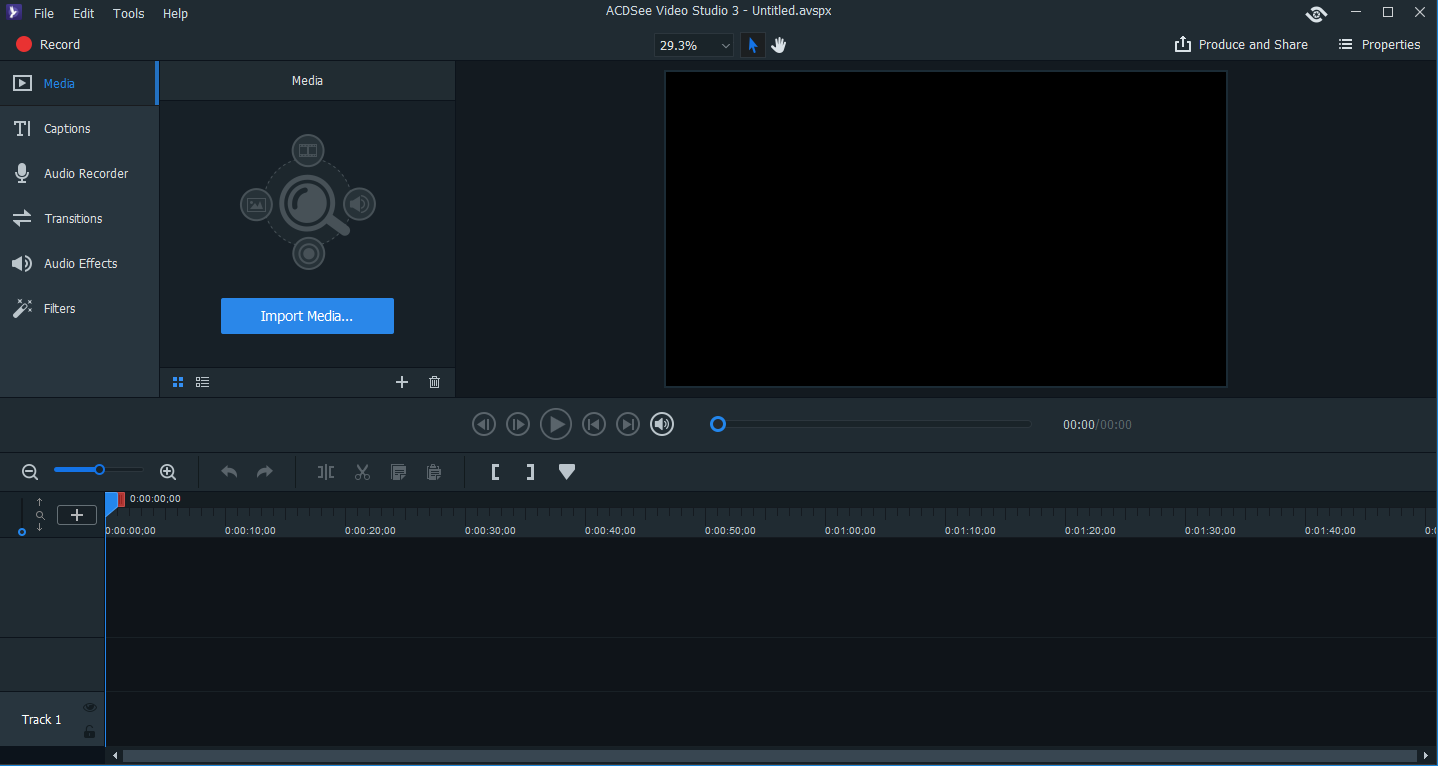Paste the copied clip
Viewport: 1438px width, 766px height.
(434, 471)
